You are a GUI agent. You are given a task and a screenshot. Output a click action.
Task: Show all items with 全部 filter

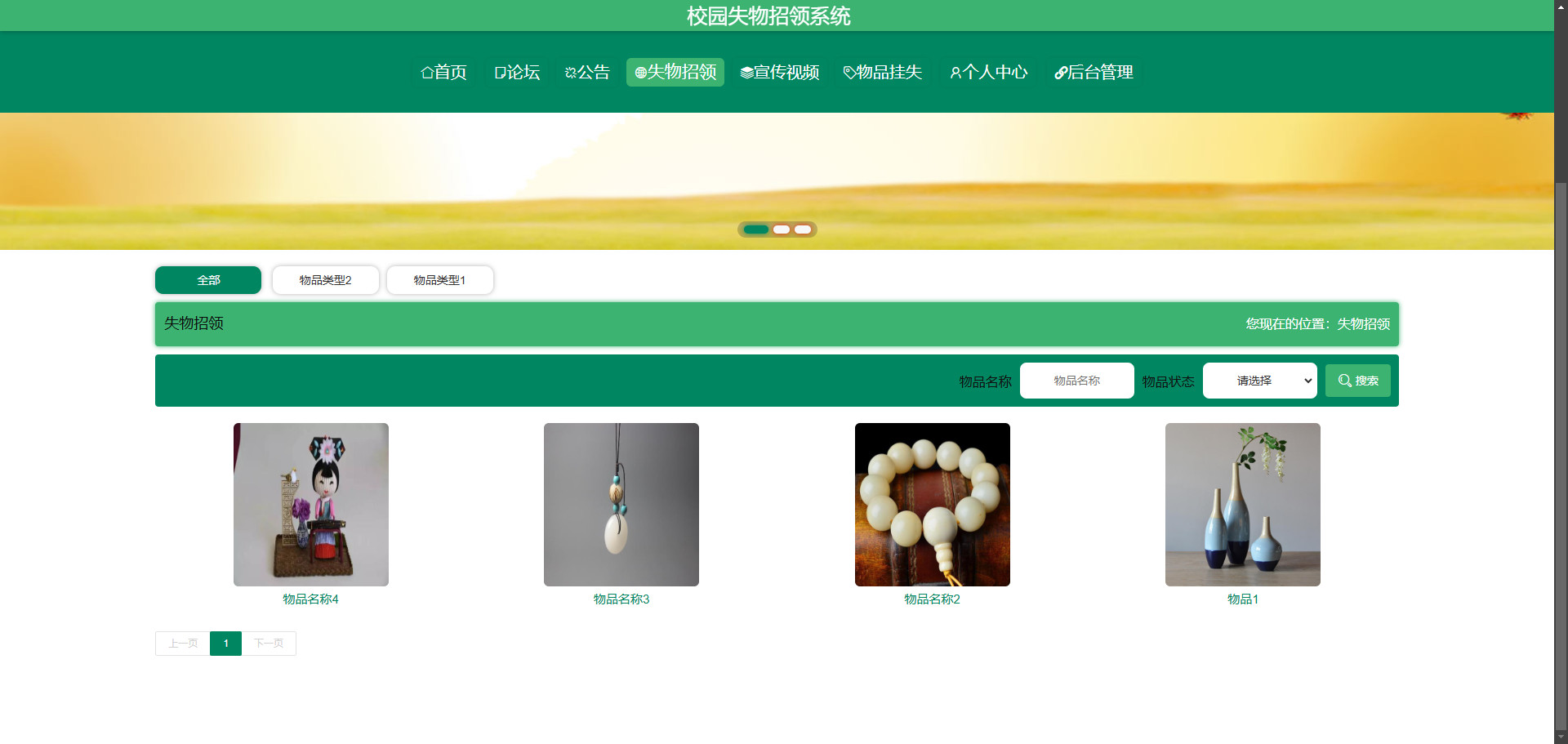208,280
